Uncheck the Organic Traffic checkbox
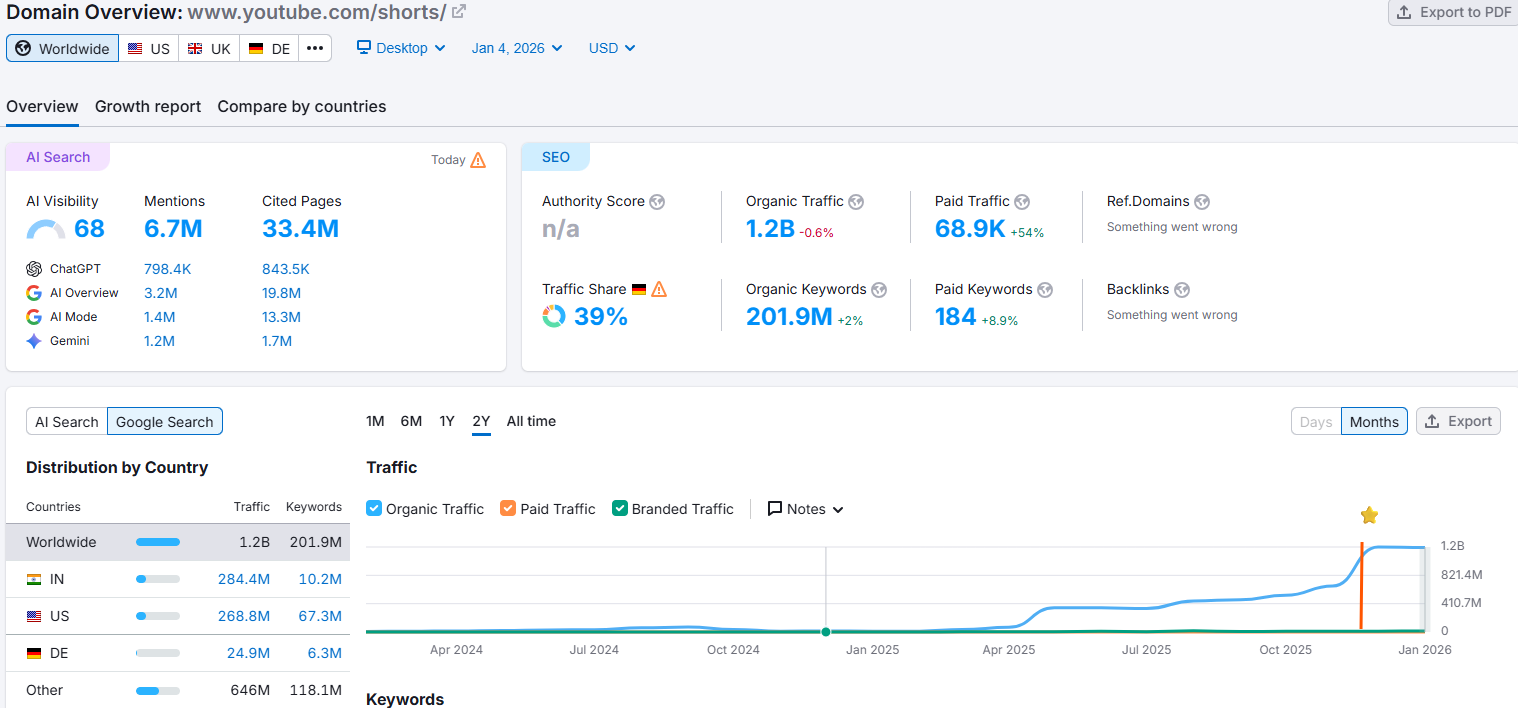The image size is (1518, 708). tap(373, 508)
